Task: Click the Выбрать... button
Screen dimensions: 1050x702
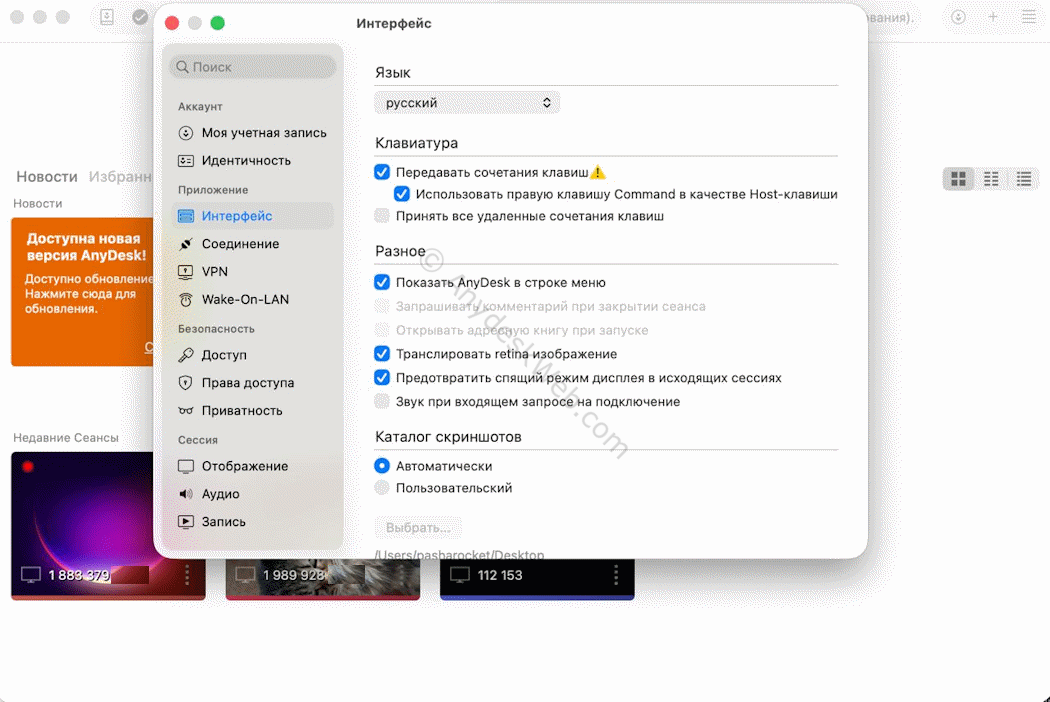Action: (x=418, y=528)
